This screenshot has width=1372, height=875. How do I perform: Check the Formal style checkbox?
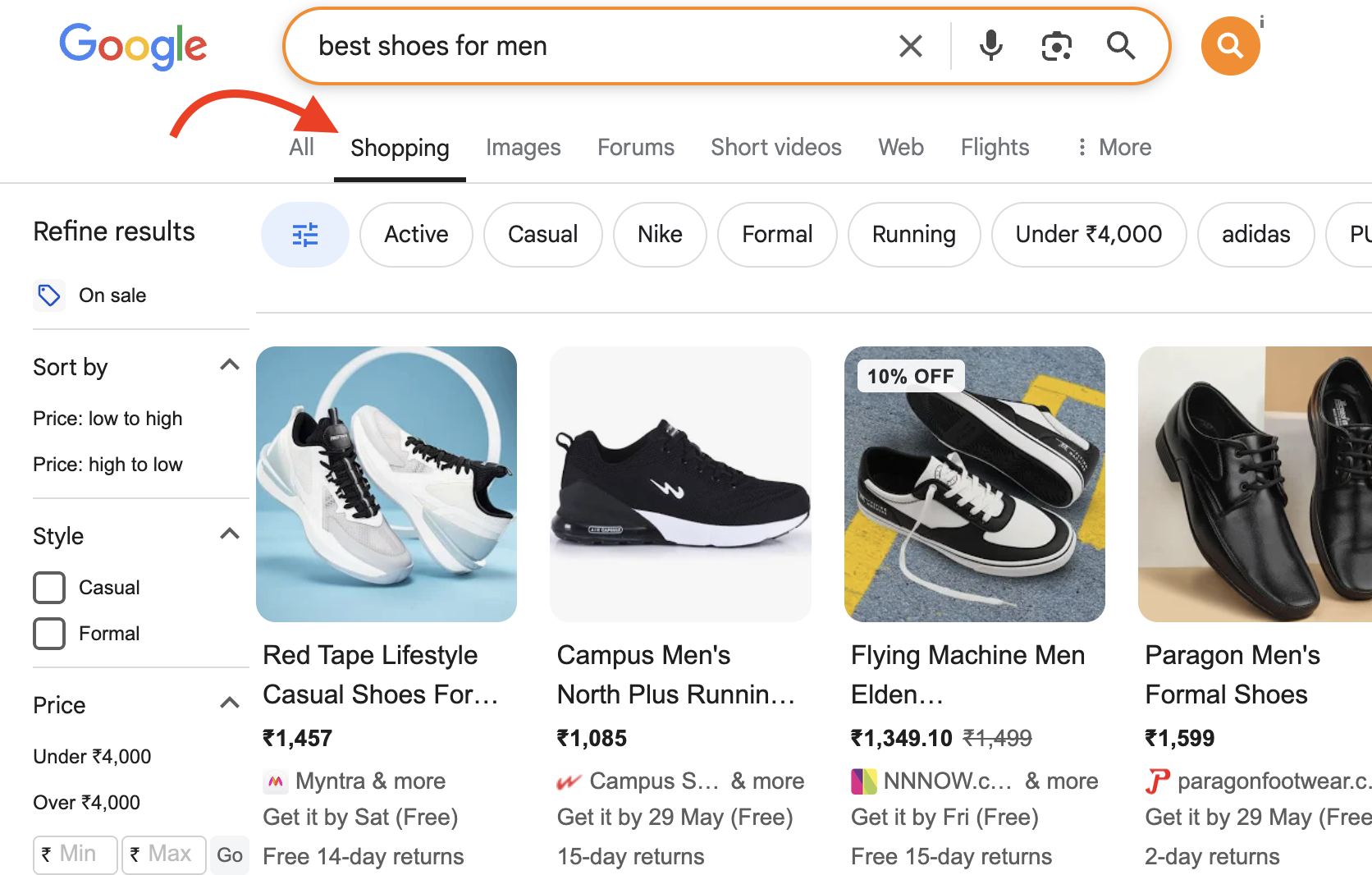49,634
